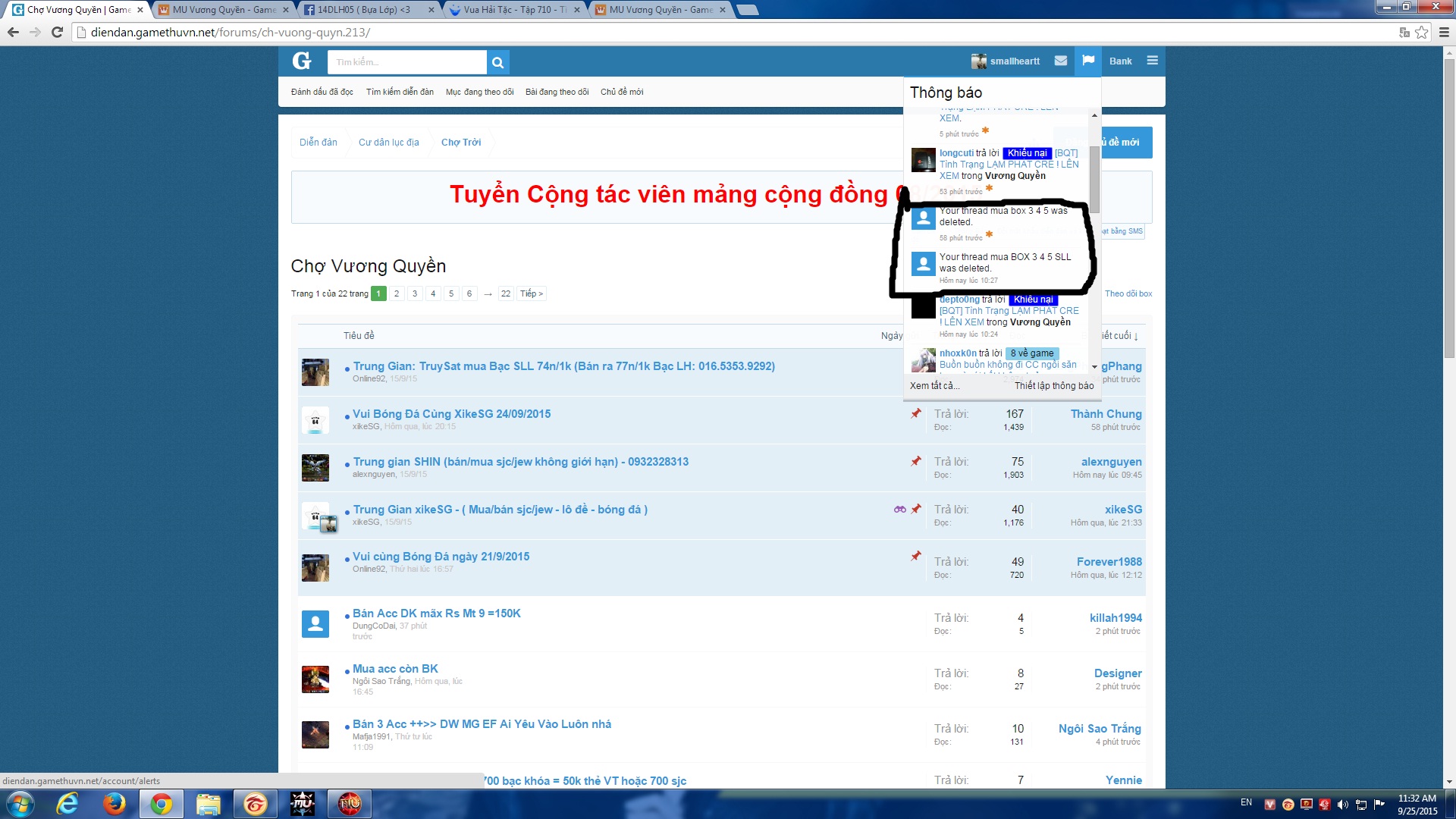Click the search magnifier icon
Screen dimensions: 1456x819
pyautogui.click(x=497, y=62)
